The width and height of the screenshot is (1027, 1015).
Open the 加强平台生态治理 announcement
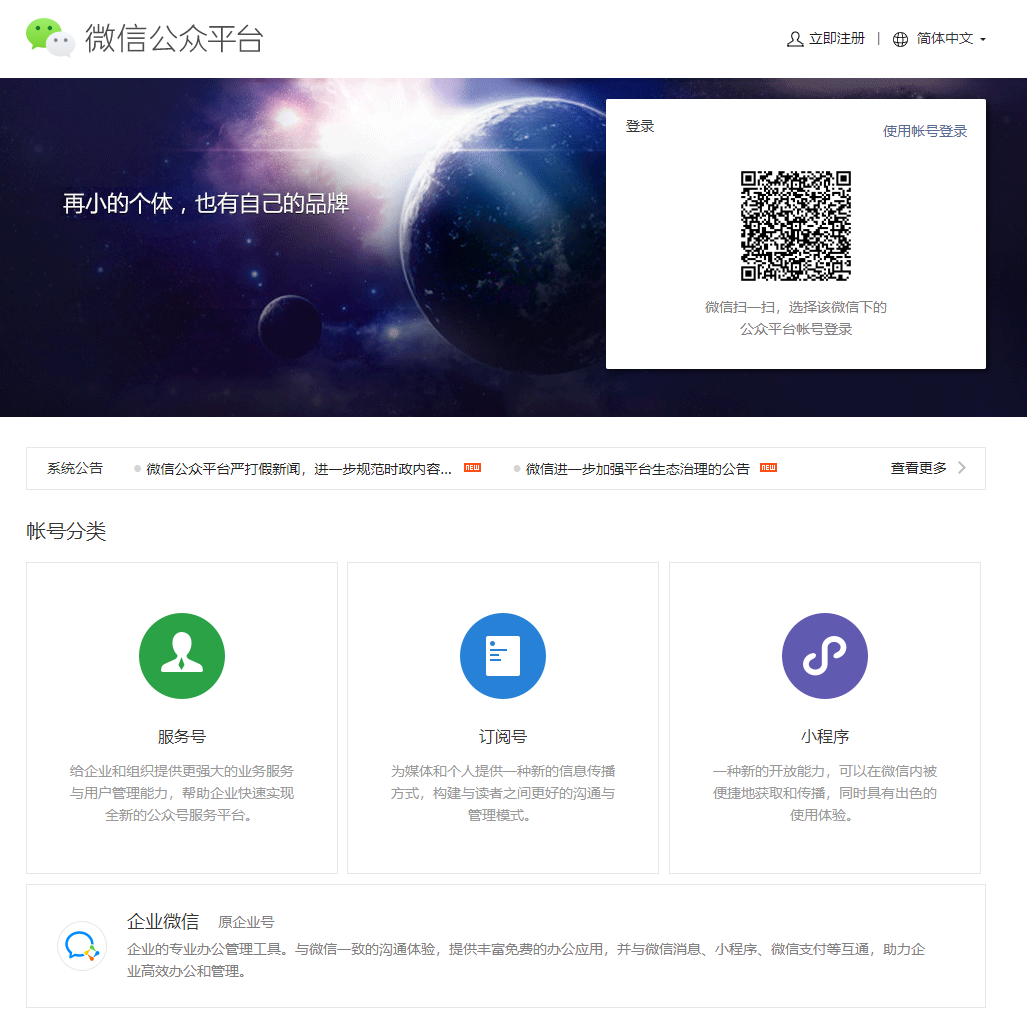[637, 469]
